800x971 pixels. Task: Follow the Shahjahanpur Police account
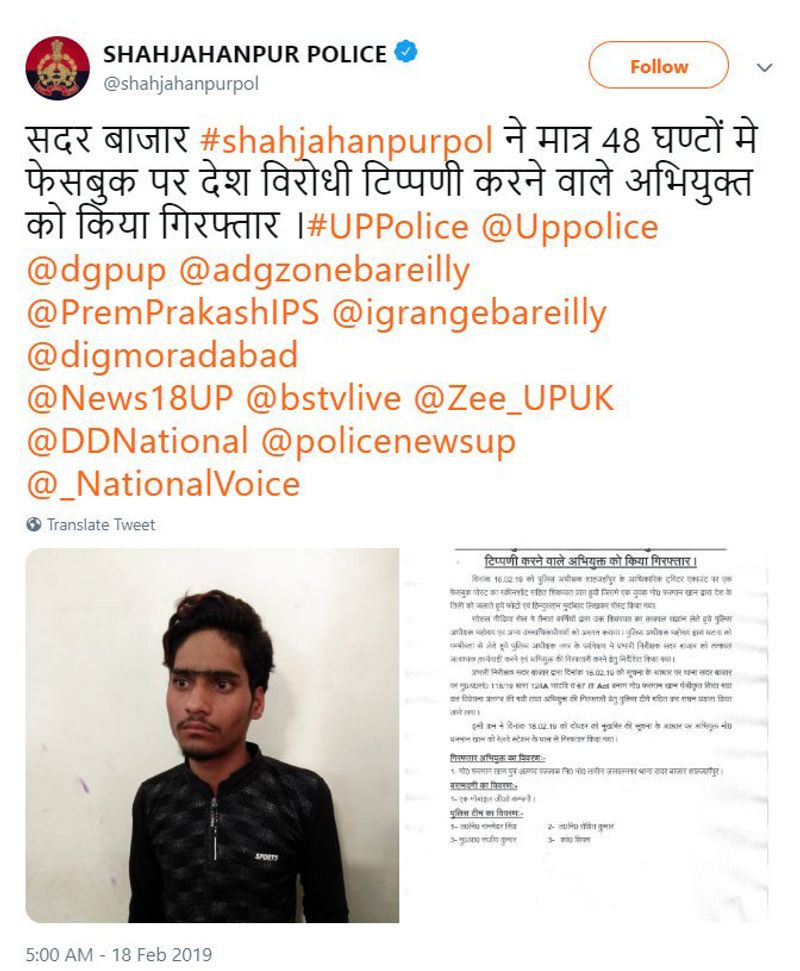click(658, 66)
